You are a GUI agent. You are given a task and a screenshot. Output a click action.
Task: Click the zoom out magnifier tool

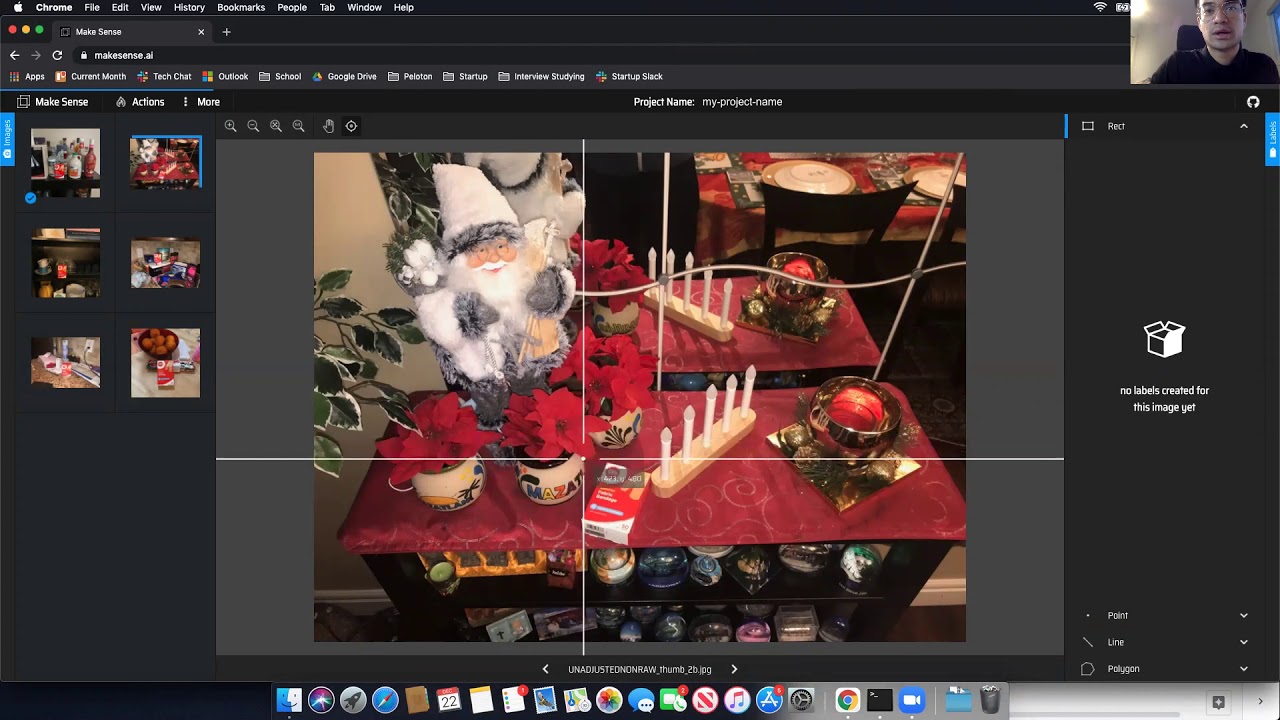253,126
